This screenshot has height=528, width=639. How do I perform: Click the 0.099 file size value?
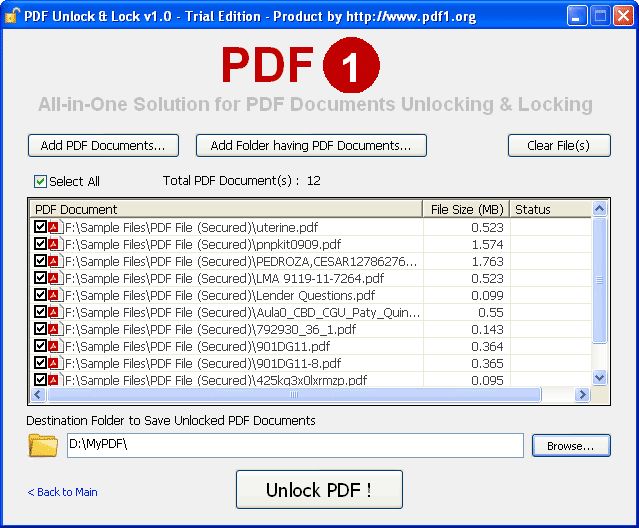(487, 296)
